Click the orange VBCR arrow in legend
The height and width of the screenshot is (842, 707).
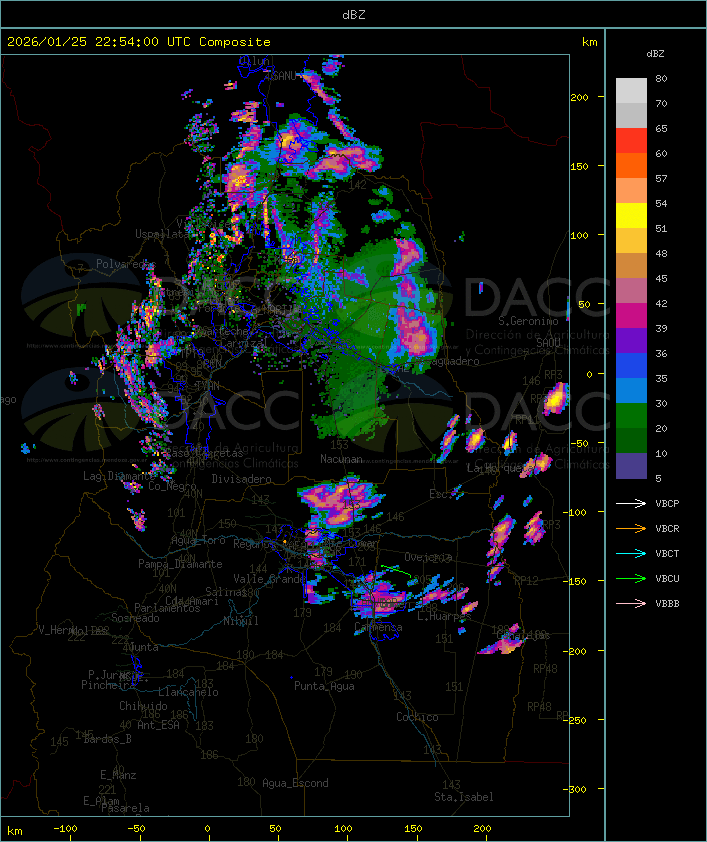pos(631,528)
